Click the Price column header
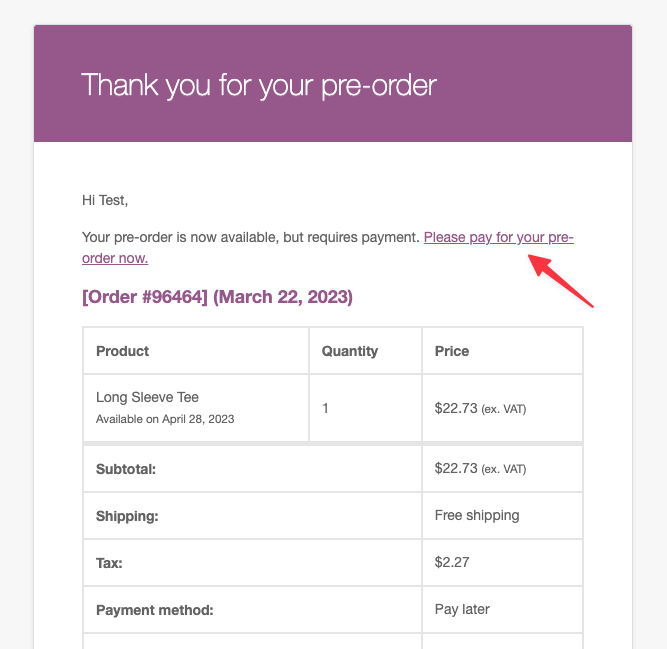 click(452, 351)
